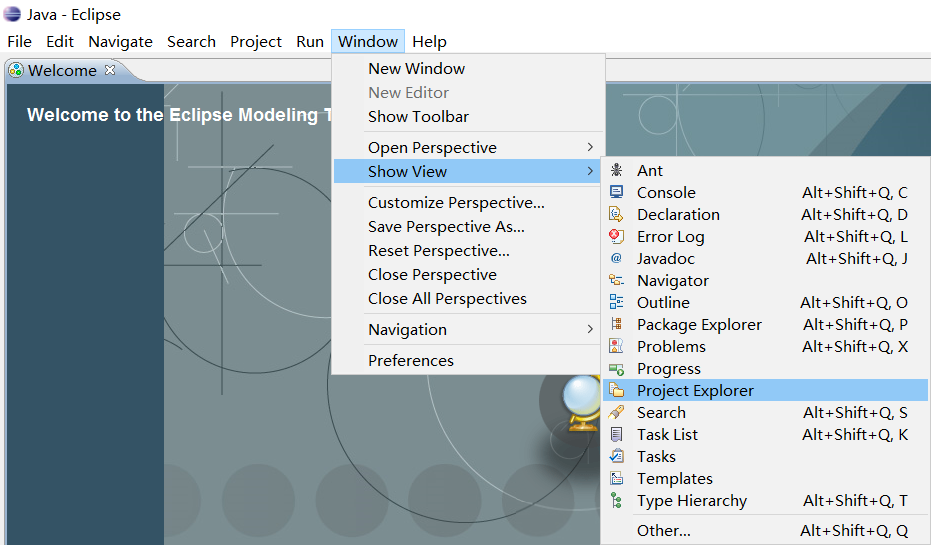Choose Other... in Show View submenu
Viewport: 931px width, 545px height.
766,530
